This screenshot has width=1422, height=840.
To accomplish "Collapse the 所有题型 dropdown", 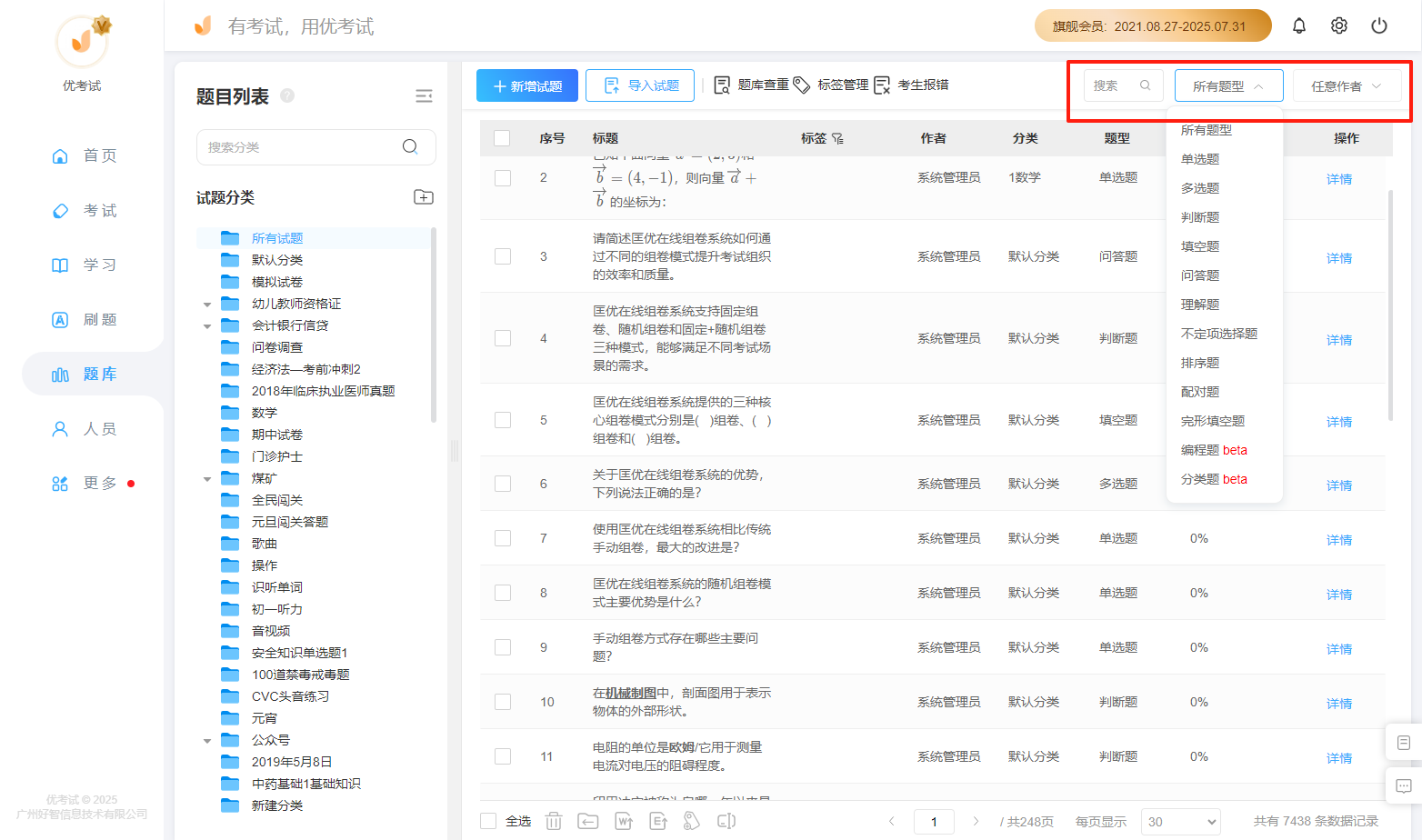I will 1228,85.
